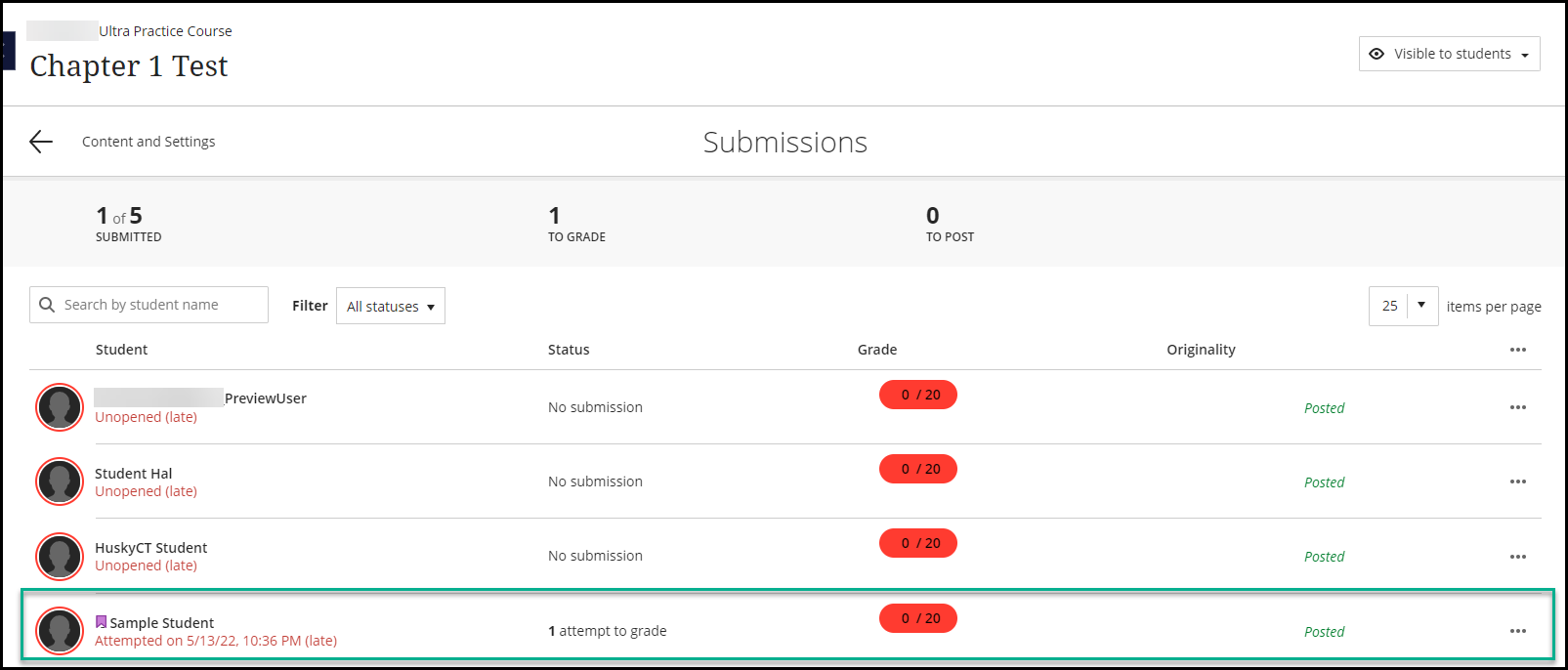Open more options for HuskyCT Student row
Screen dimensions: 1568x670
(x=1517, y=557)
